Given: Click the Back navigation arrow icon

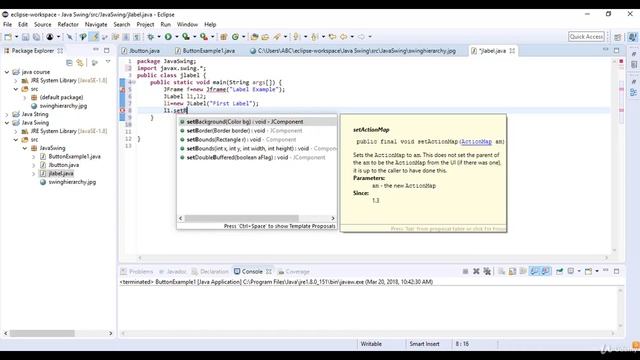Looking at the screenshot, I should tap(344, 37).
